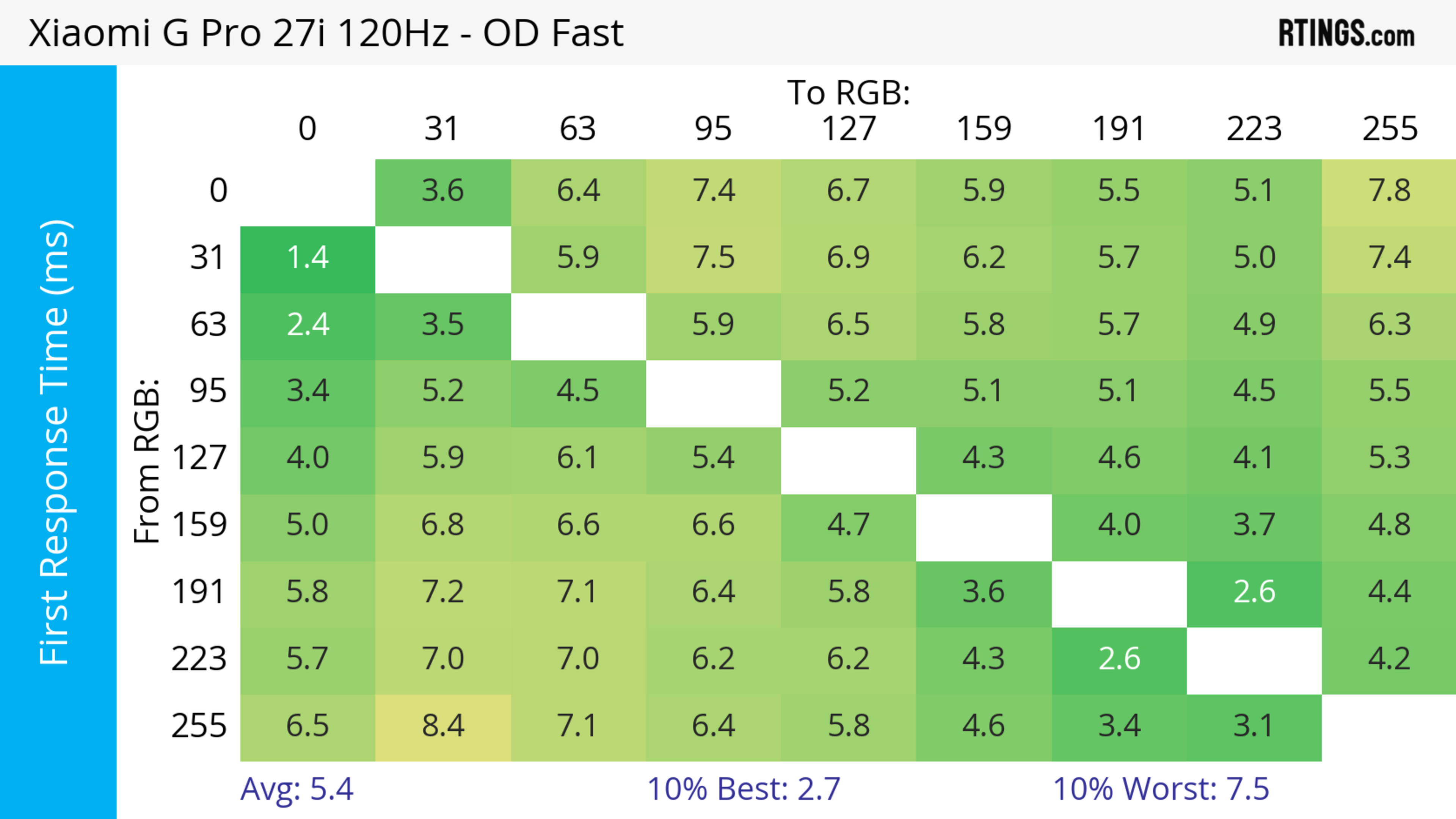Click the 10% Worst: 7.5 label
The image size is (1456, 819).
click(1161, 789)
